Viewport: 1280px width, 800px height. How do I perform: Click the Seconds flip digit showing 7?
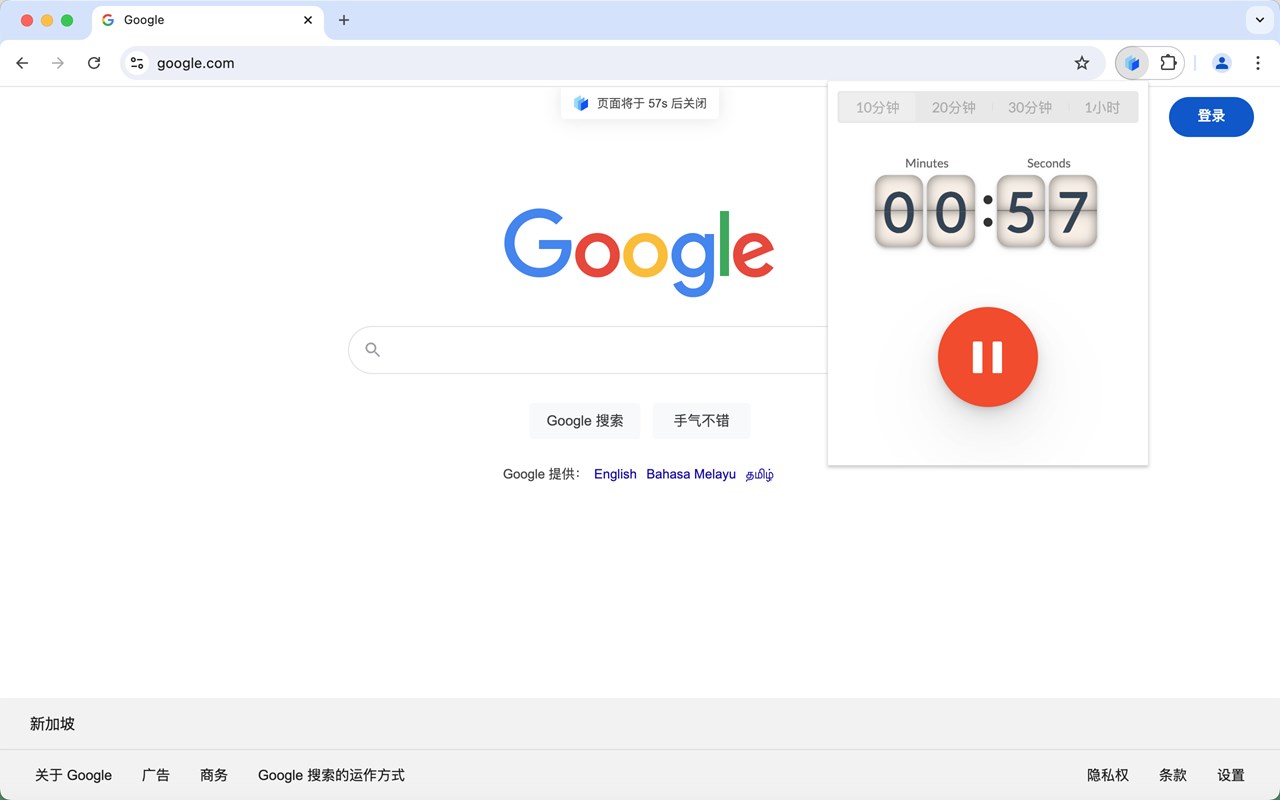[x=1073, y=211]
